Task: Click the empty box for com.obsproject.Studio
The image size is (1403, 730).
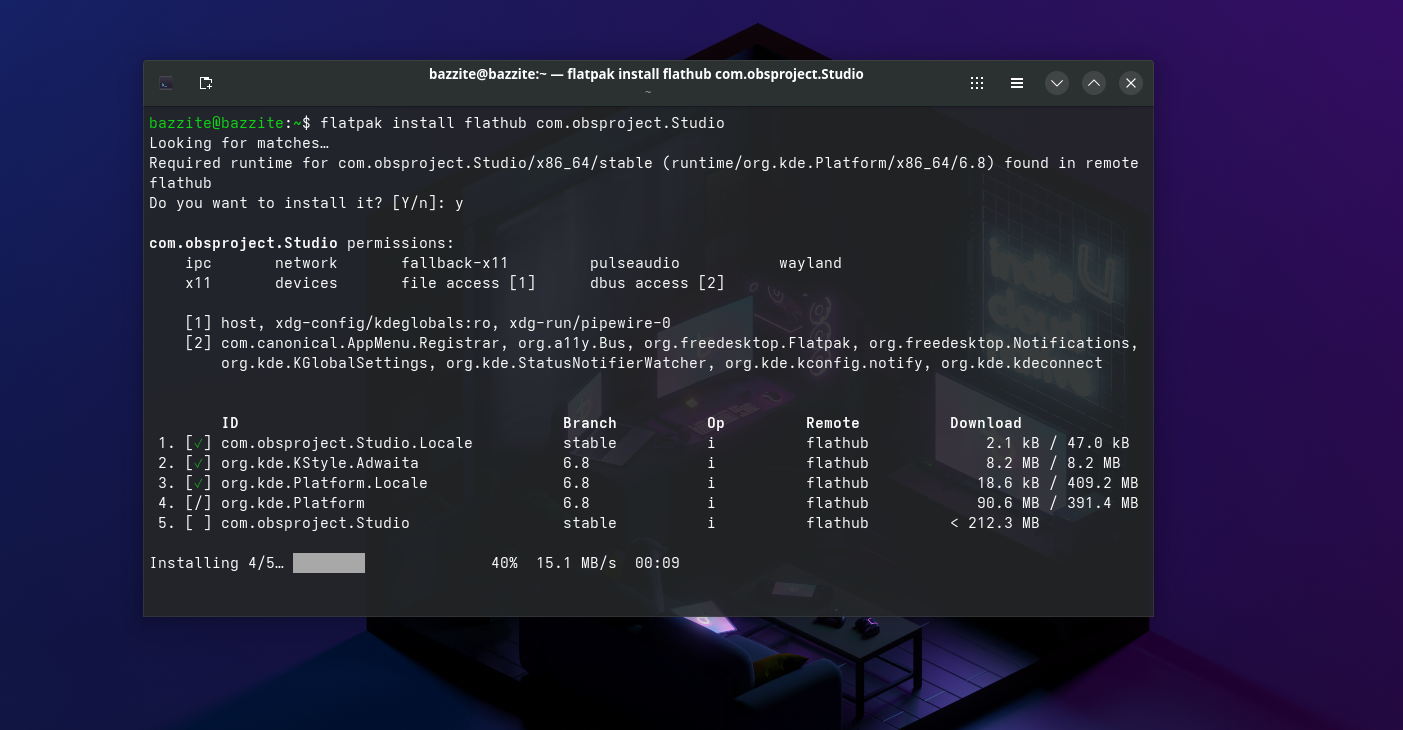Action: (x=199, y=523)
